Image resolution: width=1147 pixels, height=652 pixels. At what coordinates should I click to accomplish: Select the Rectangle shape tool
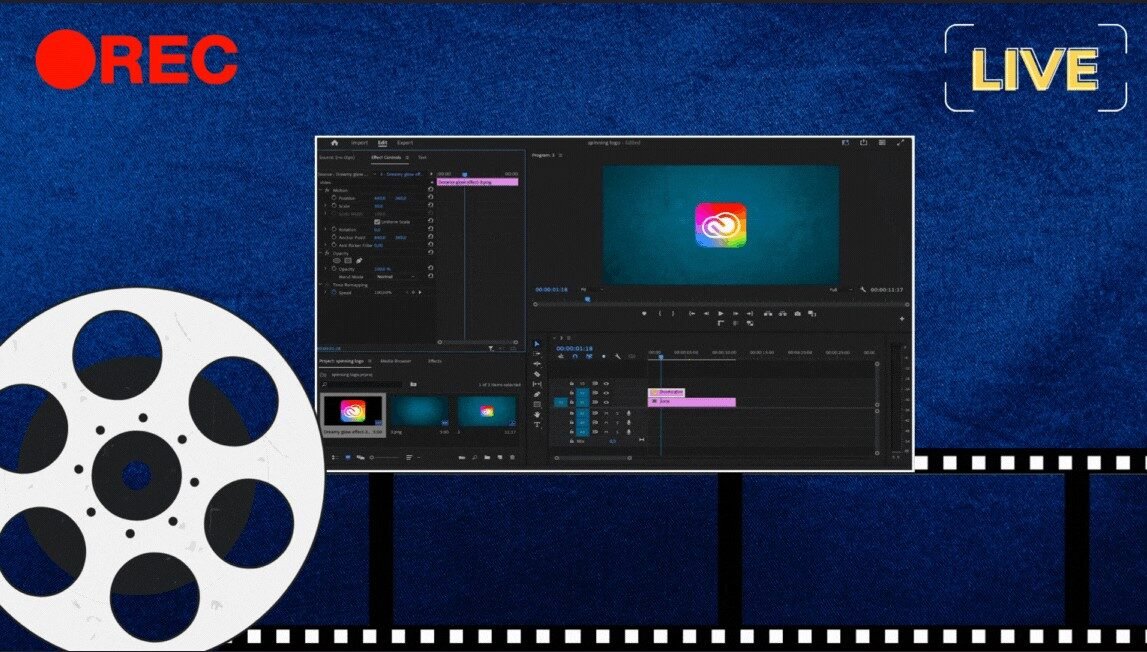[537, 405]
